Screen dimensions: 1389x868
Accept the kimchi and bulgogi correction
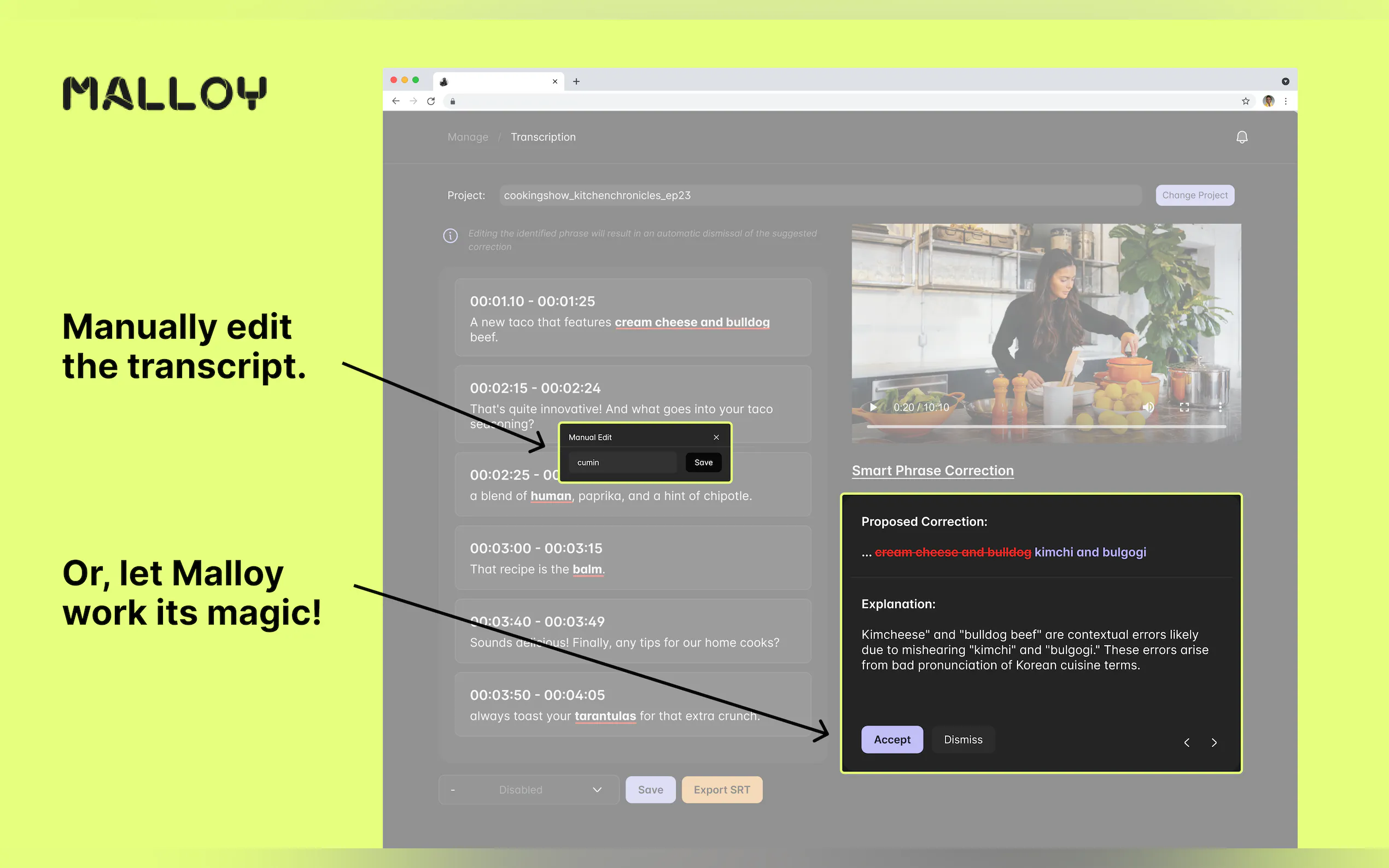892,740
